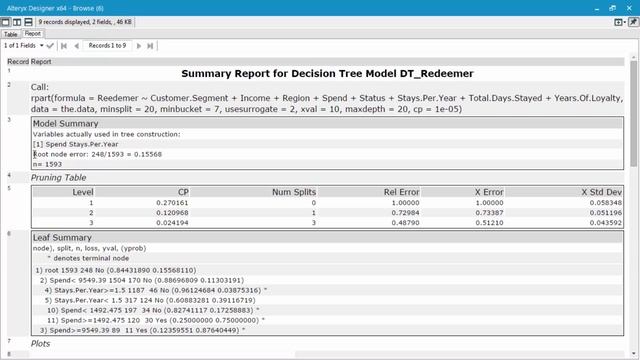
Task: Click the 'CP' column header
Action: (x=183, y=192)
